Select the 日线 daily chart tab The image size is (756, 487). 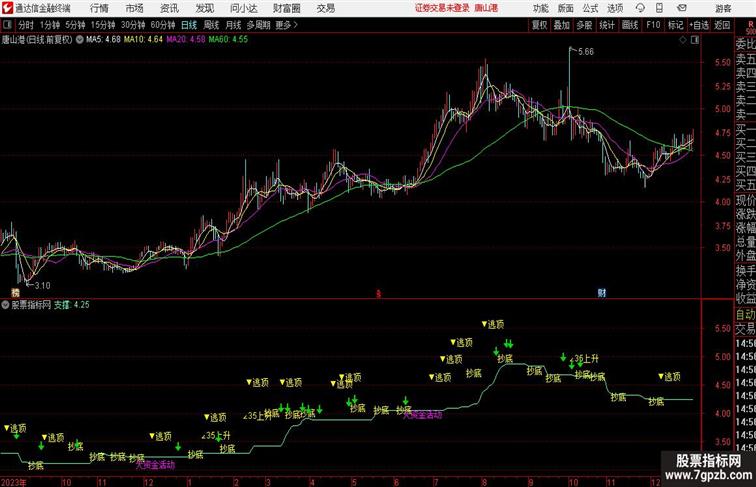click(x=189, y=25)
